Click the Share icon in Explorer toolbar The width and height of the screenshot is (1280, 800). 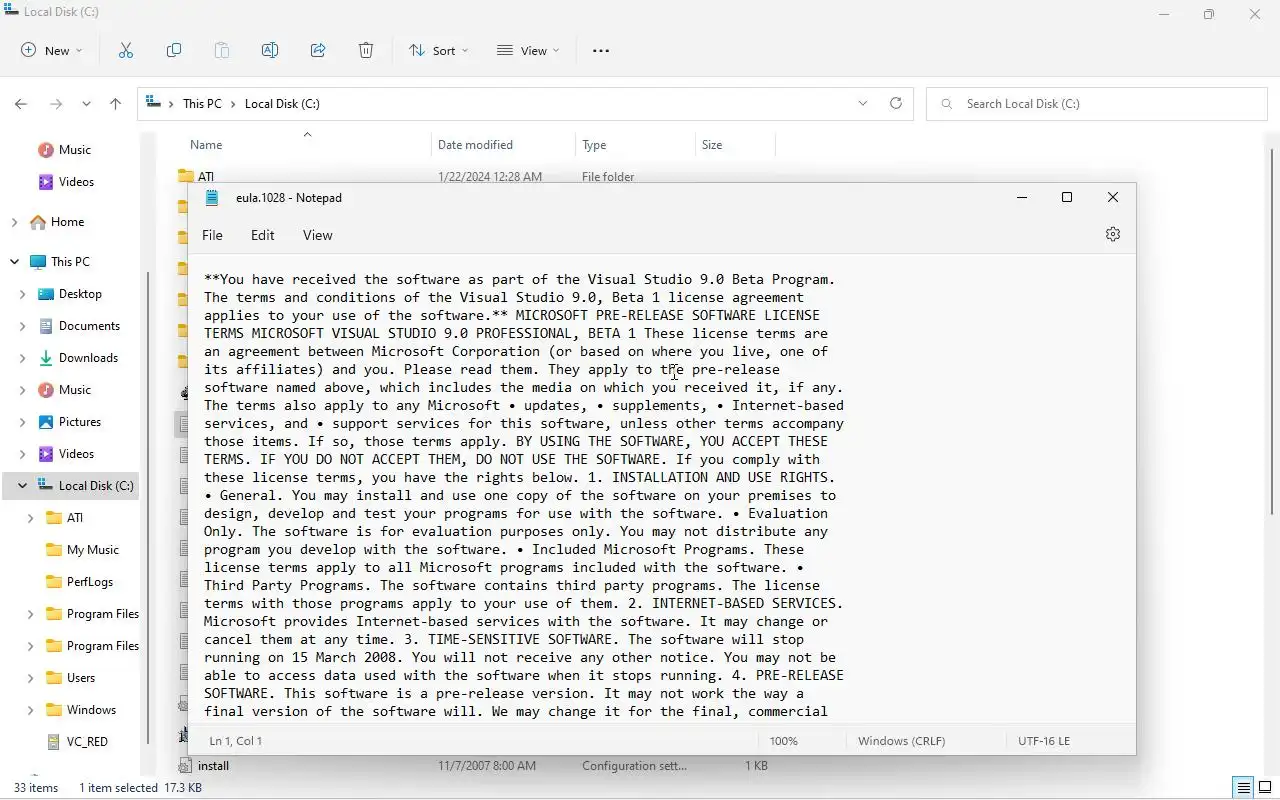tap(317, 50)
